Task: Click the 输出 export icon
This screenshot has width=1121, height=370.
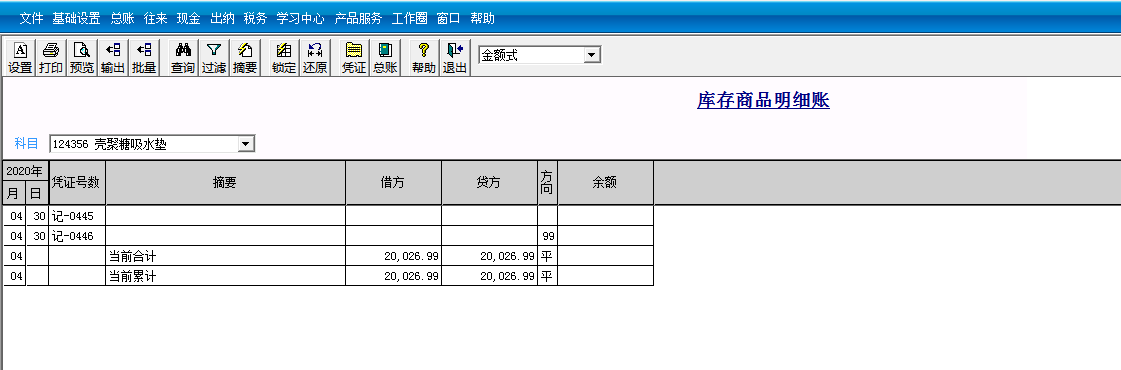Action: [112, 58]
